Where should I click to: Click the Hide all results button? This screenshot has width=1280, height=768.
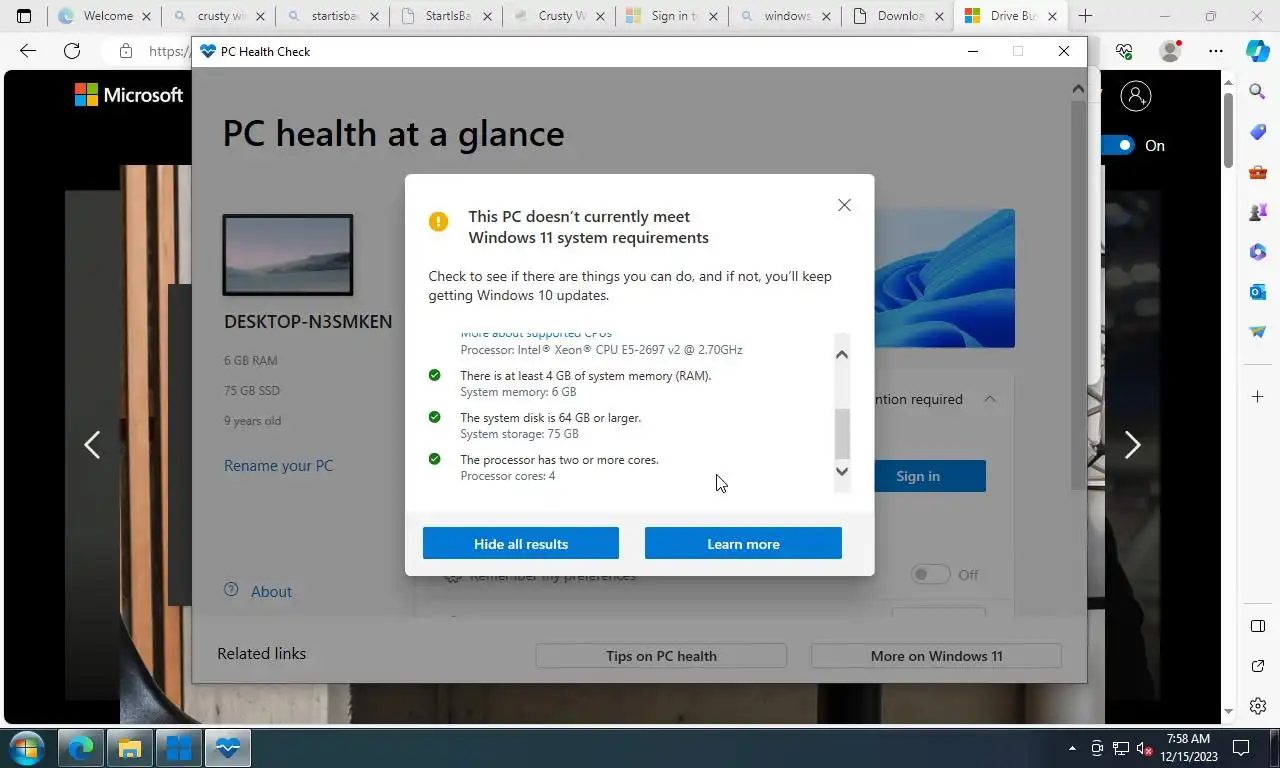click(x=521, y=544)
